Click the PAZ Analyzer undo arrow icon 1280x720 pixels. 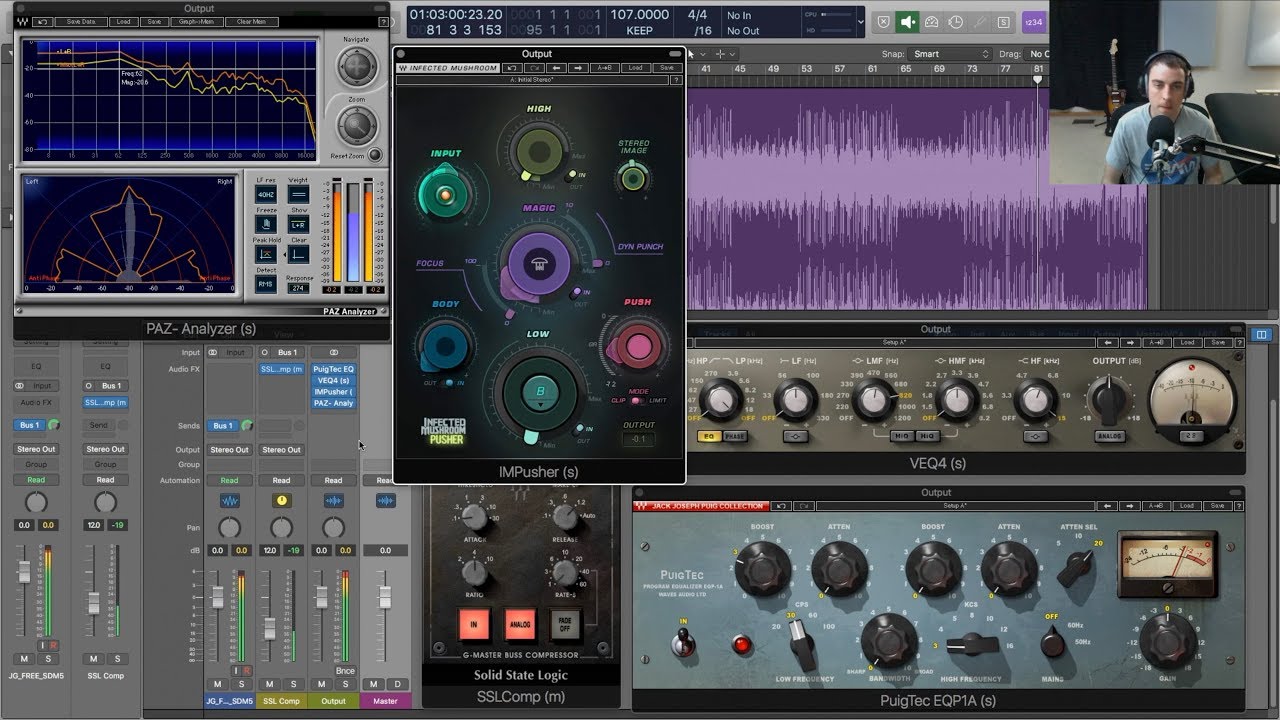point(42,21)
